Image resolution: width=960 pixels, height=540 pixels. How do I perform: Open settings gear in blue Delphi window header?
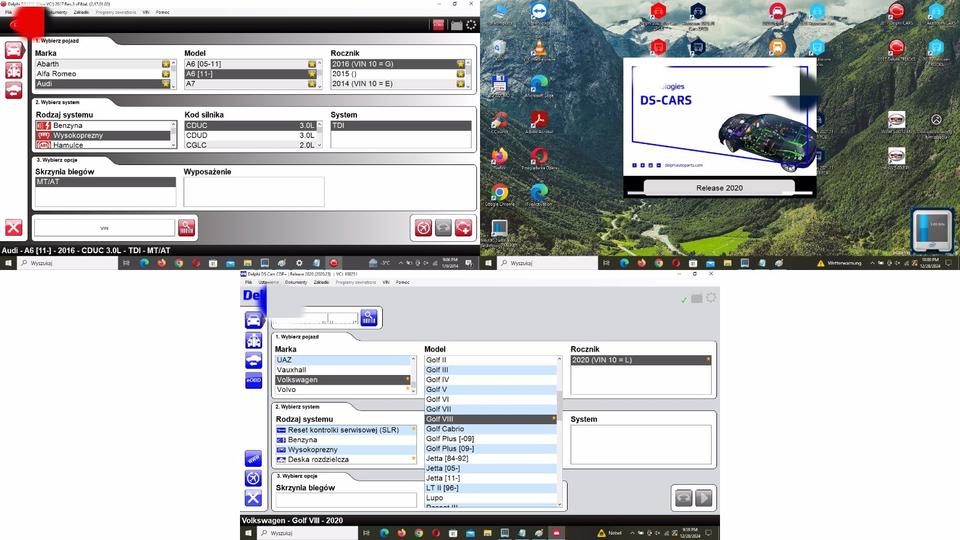pos(711,298)
